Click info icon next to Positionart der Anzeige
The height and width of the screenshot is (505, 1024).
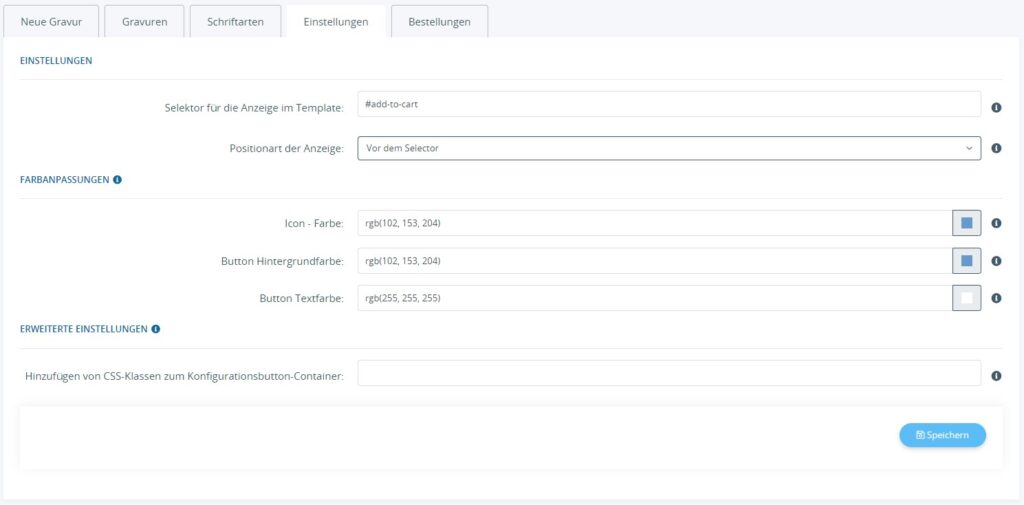point(996,148)
